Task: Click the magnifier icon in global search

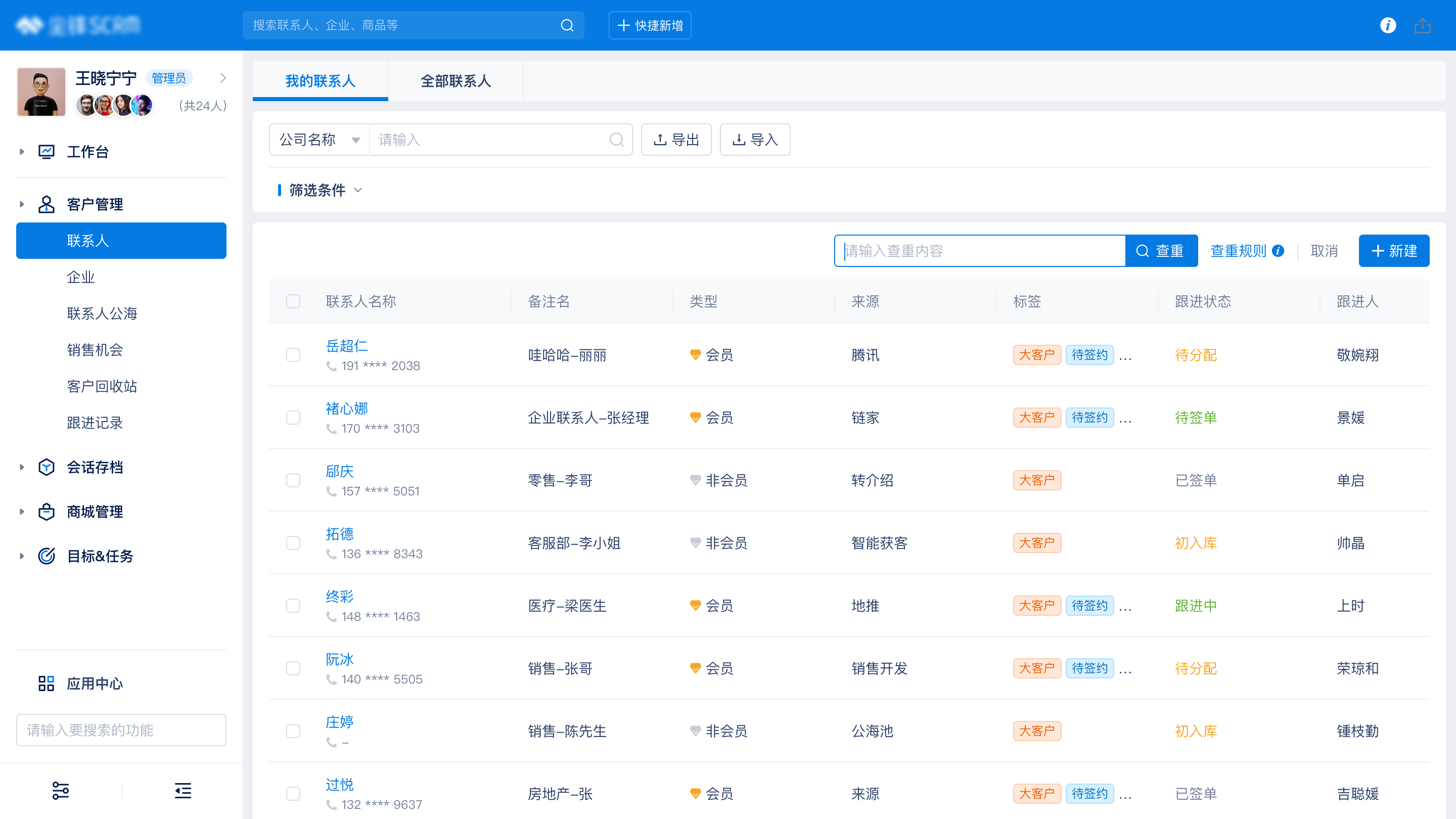Action: pyautogui.click(x=567, y=25)
